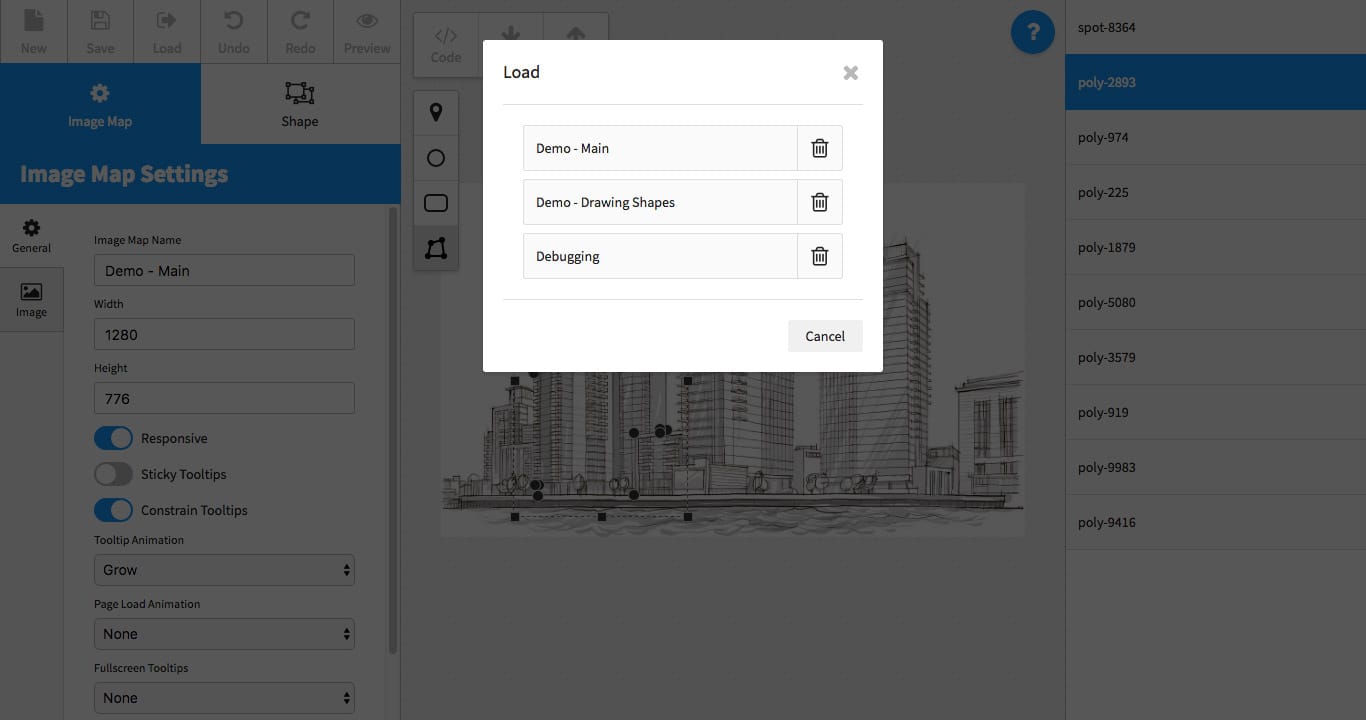Click the Image Map Name field
Image resolution: width=1366 pixels, height=720 pixels.
tap(224, 270)
